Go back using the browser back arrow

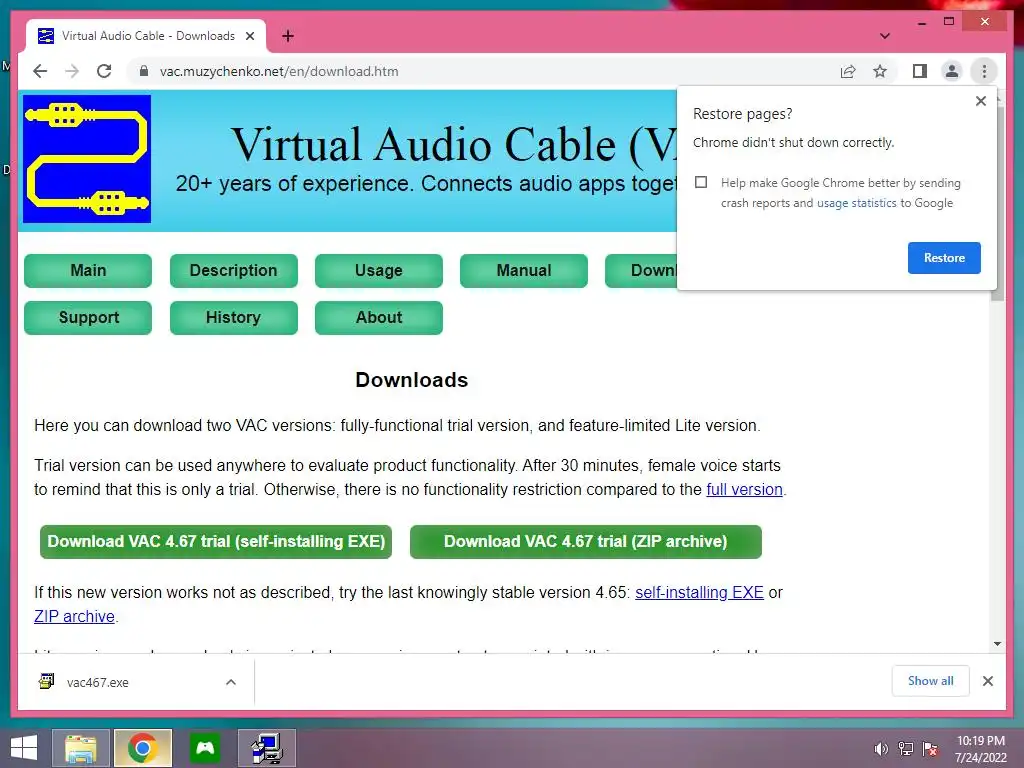click(40, 71)
